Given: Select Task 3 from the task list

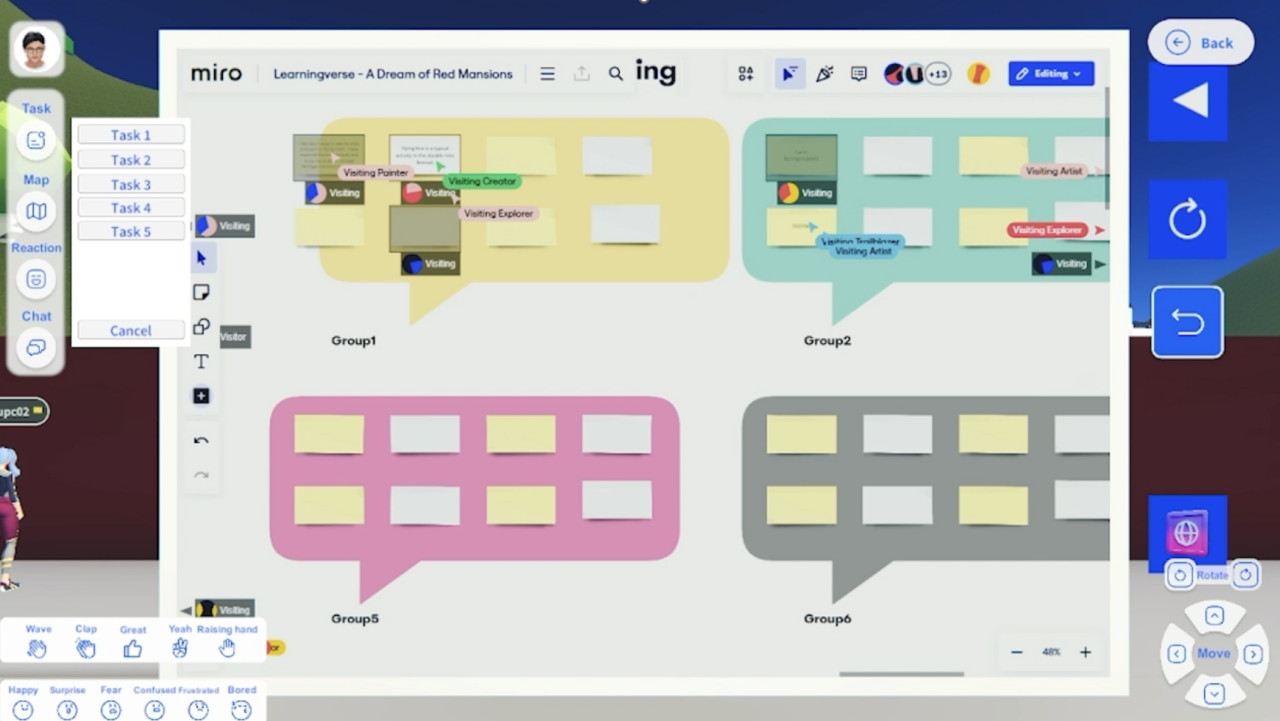Looking at the screenshot, I should pos(130,184).
